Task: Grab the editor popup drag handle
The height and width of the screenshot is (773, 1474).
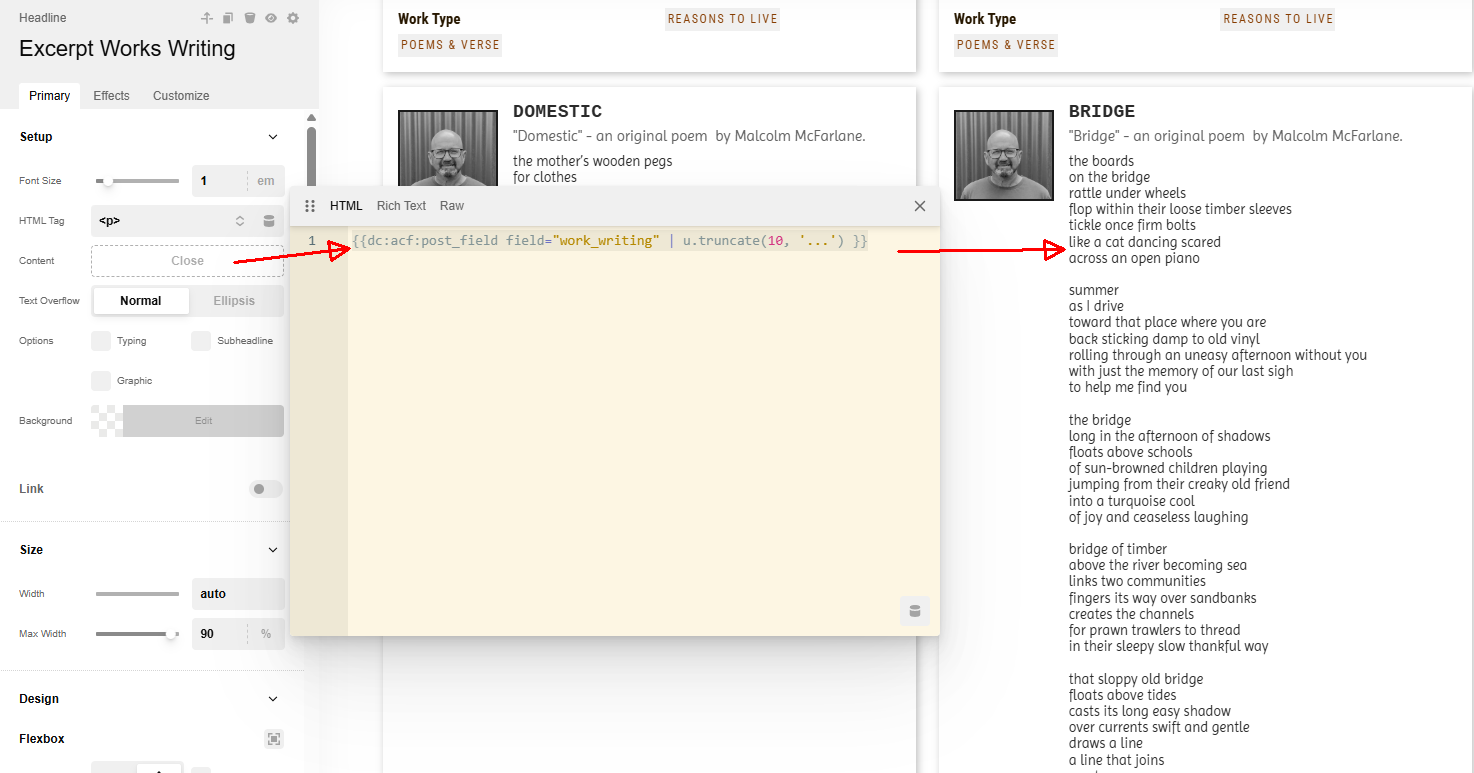Action: pyautogui.click(x=310, y=206)
